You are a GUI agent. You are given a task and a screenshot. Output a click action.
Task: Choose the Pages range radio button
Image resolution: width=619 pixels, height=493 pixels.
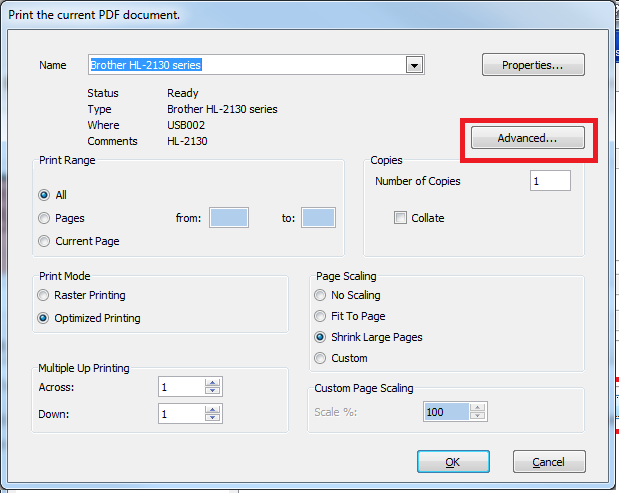coord(44,218)
